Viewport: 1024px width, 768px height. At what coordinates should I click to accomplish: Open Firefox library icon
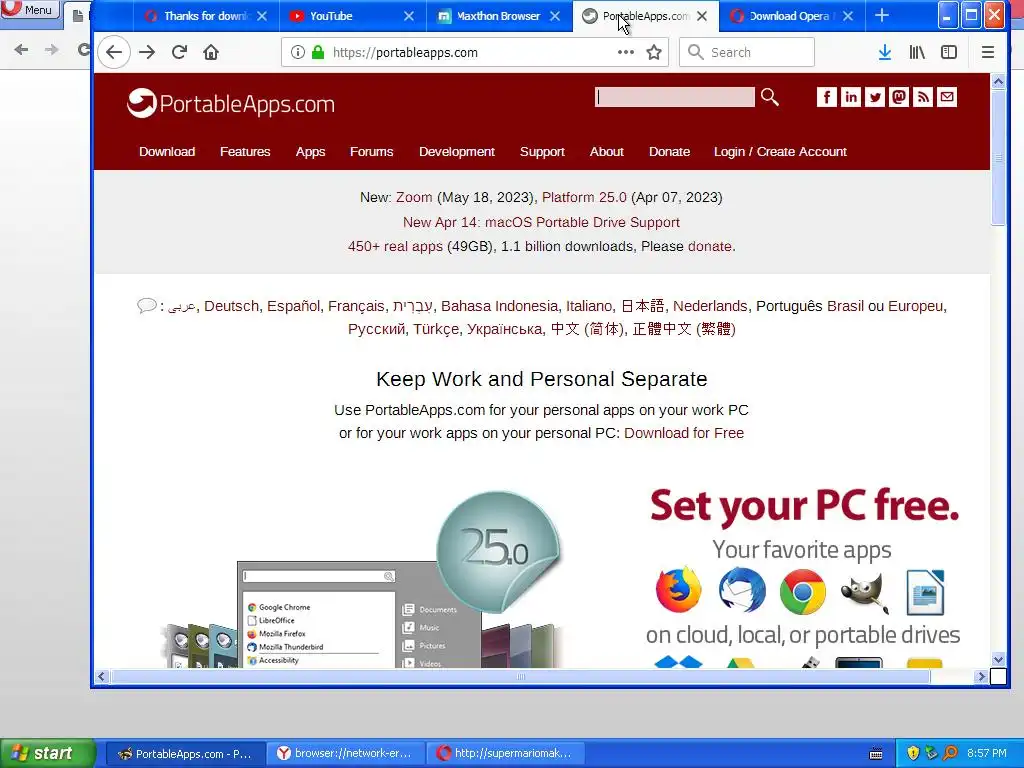click(917, 52)
